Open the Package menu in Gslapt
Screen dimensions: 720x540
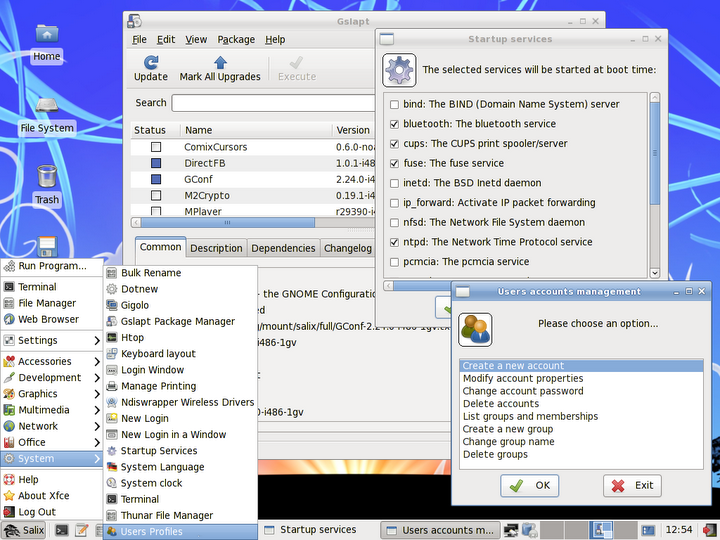[236, 39]
